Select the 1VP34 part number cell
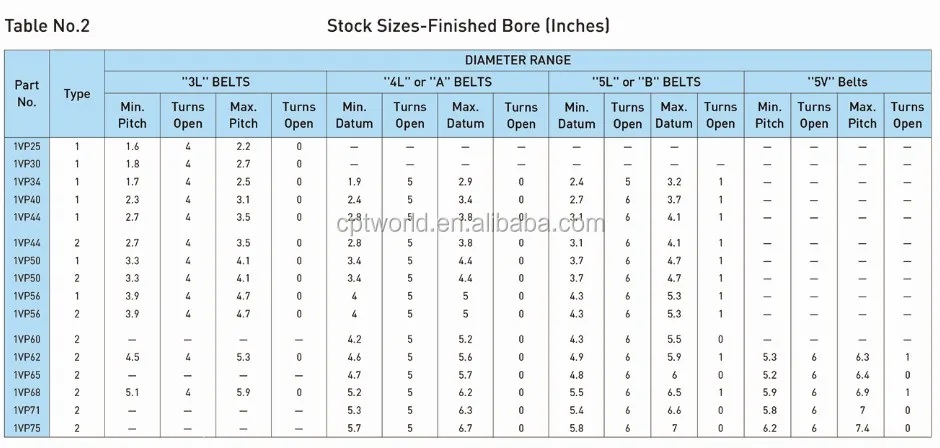Image resolution: width=940 pixels, height=448 pixels. pyautogui.click(x=27, y=181)
